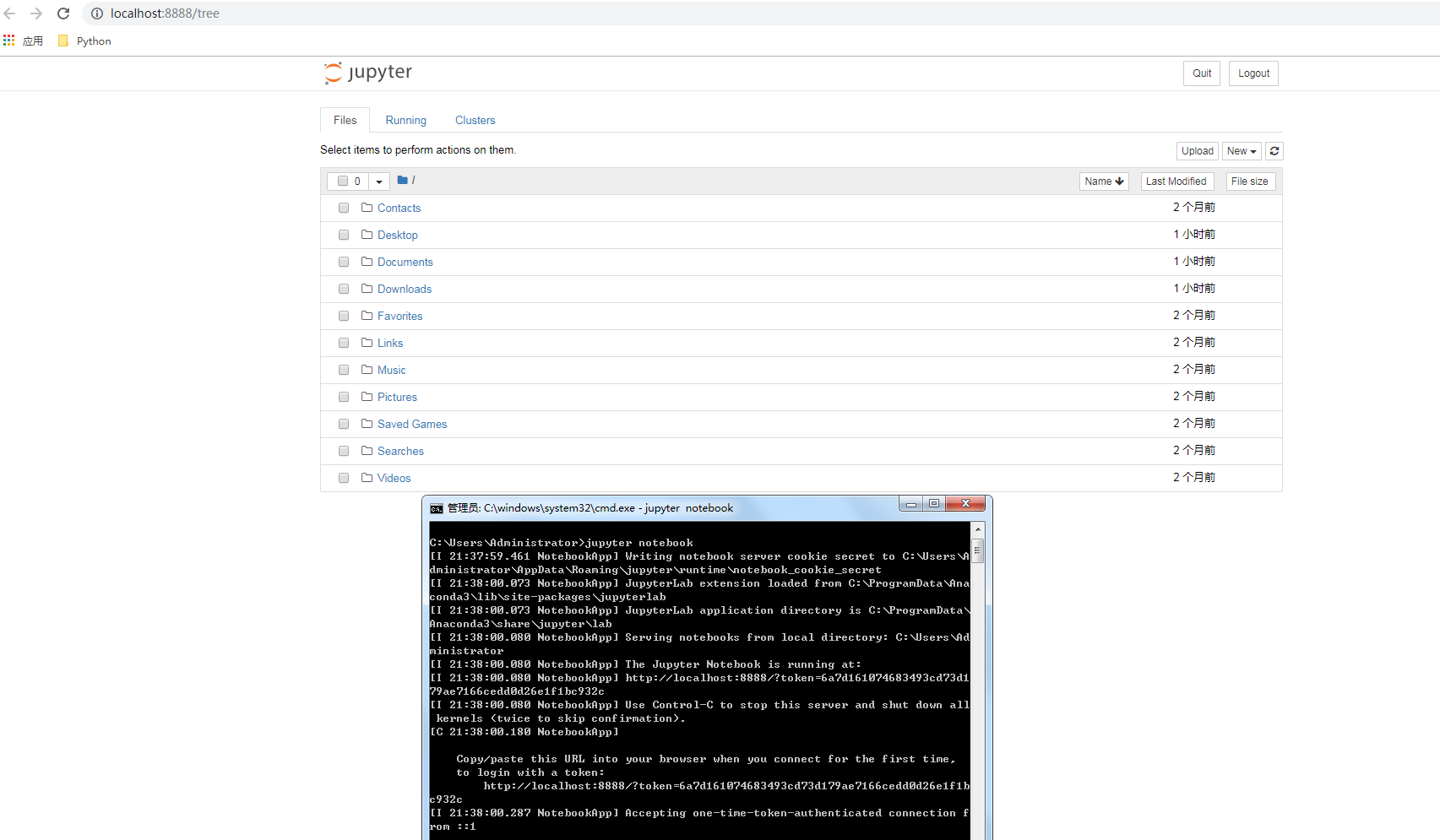Click the Favorites folder icon
The width and height of the screenshot is (1440, 840).
pyautogui.click(x=367, y=316)
